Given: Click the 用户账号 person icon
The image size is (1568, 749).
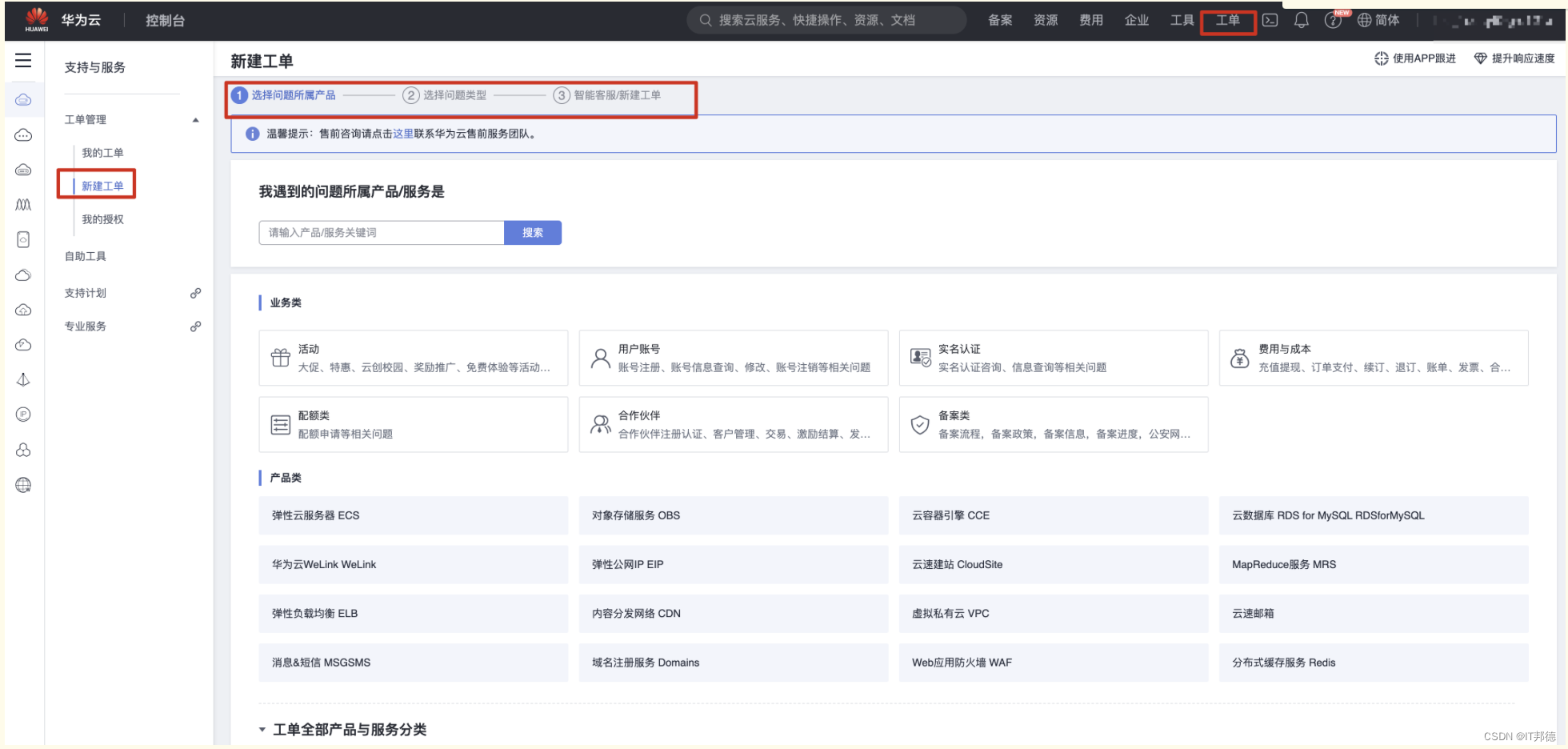Looking at the screenshot, I should [601, 358].
